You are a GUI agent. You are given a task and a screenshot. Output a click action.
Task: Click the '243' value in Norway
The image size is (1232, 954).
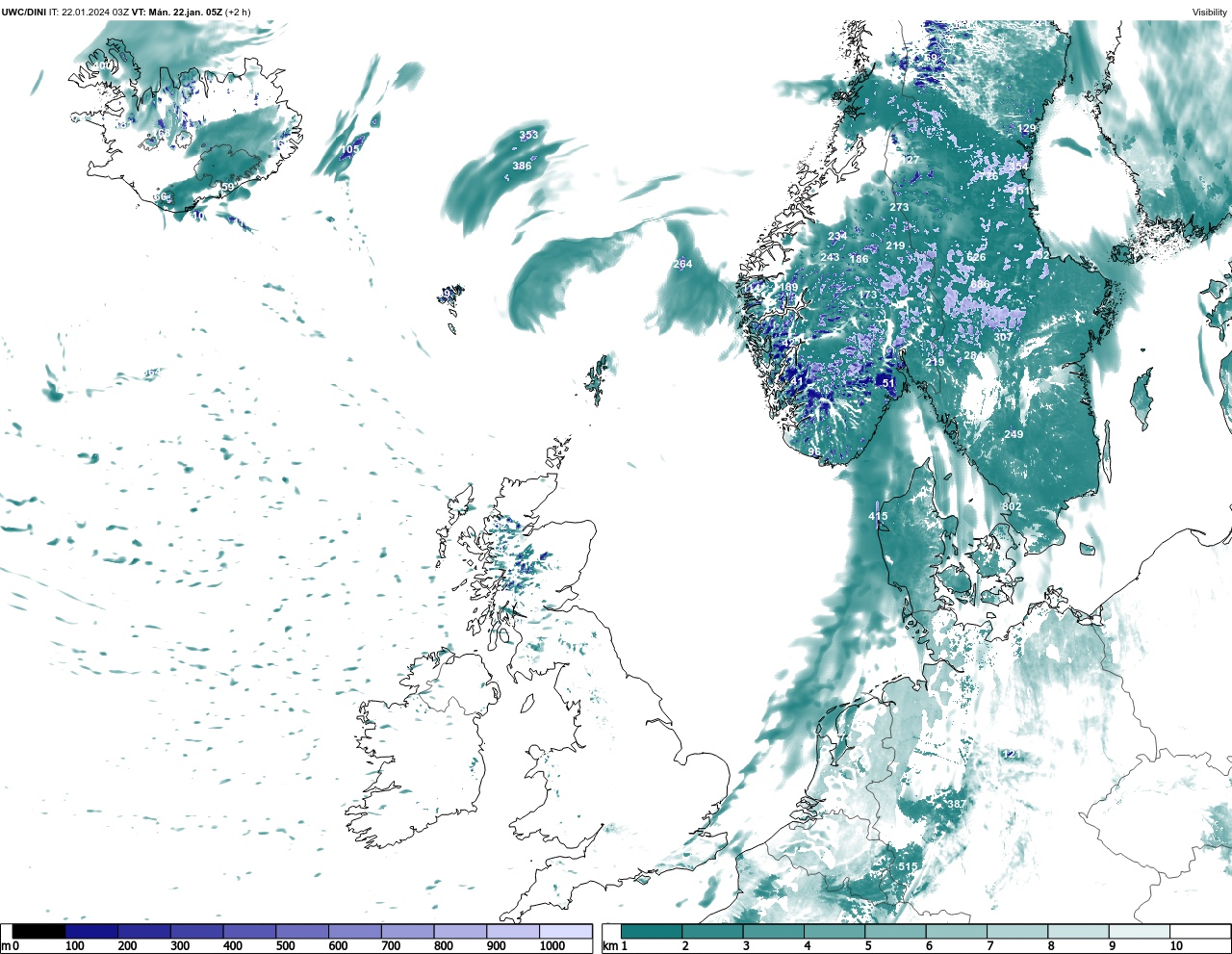[830, 258]
